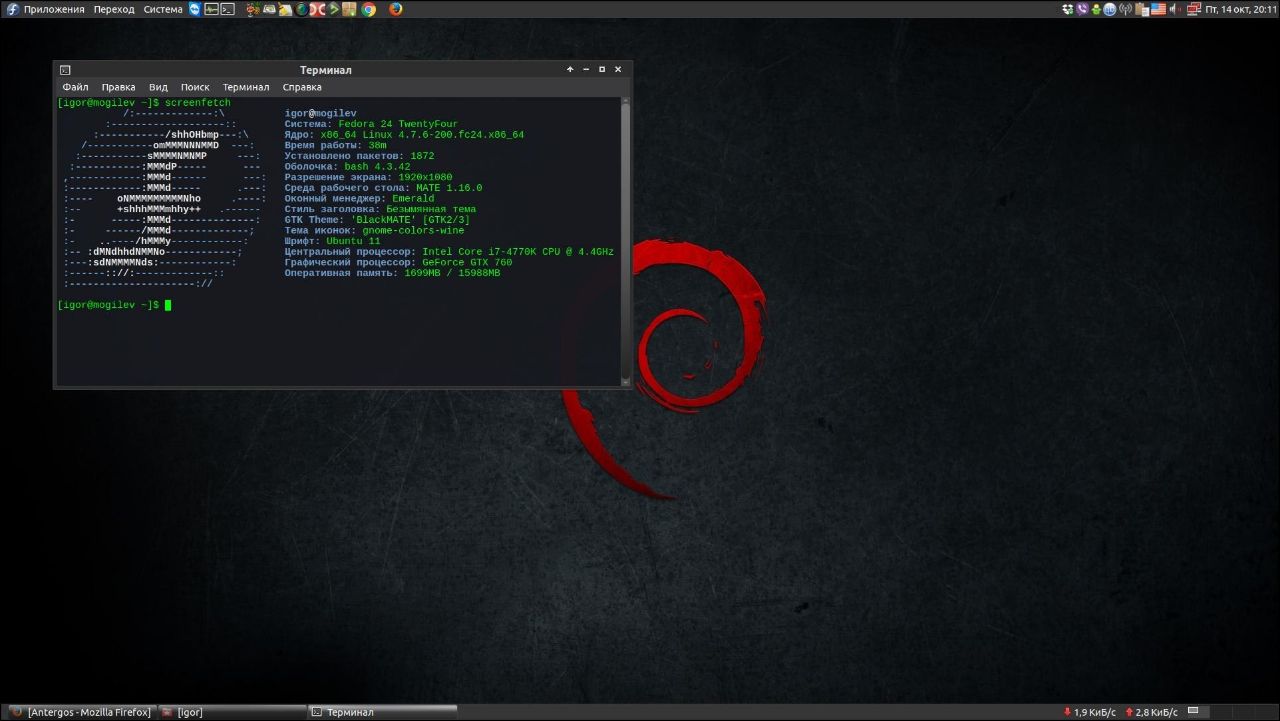Click the US flag keyboard layout indicator

tap(1159, 9)
